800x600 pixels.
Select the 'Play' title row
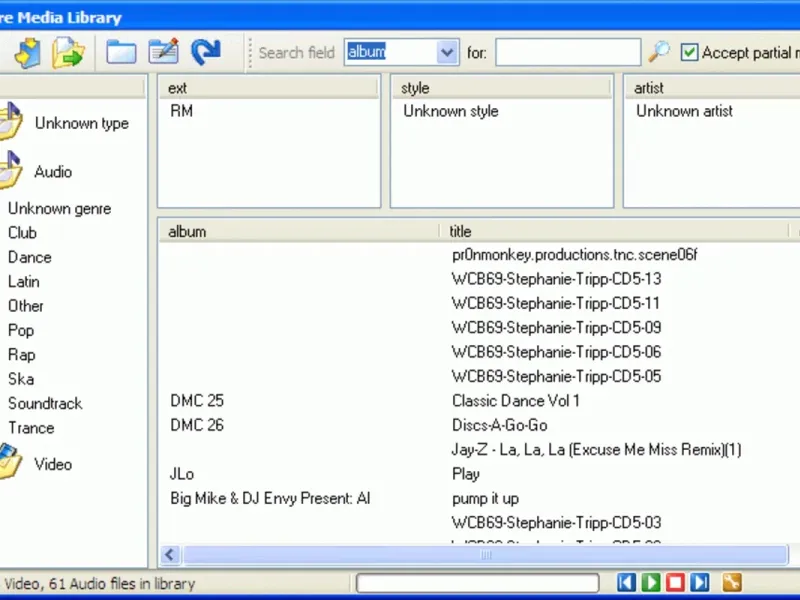point(465,474)
